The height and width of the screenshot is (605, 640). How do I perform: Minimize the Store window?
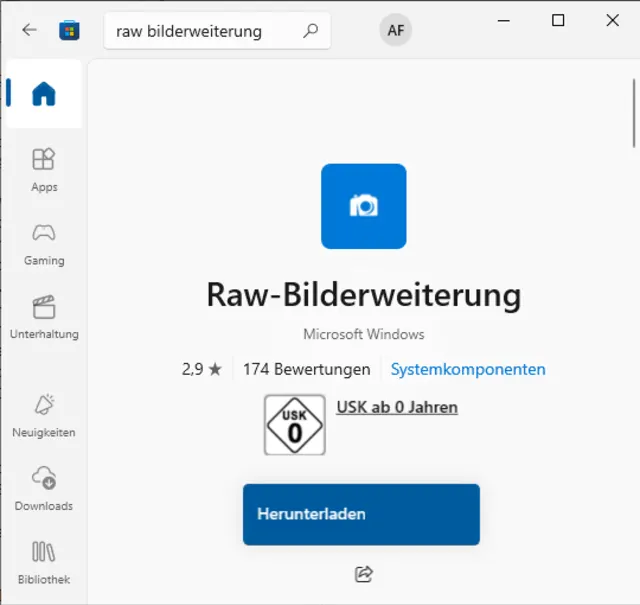(504, 20)
